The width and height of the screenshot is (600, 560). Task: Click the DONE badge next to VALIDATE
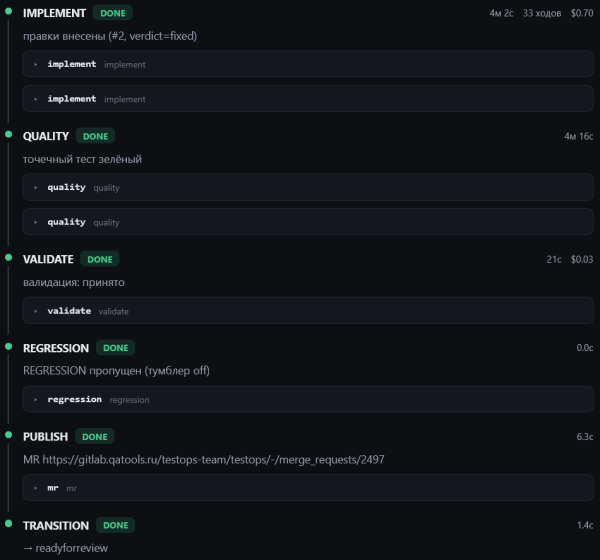click(99, 259)
